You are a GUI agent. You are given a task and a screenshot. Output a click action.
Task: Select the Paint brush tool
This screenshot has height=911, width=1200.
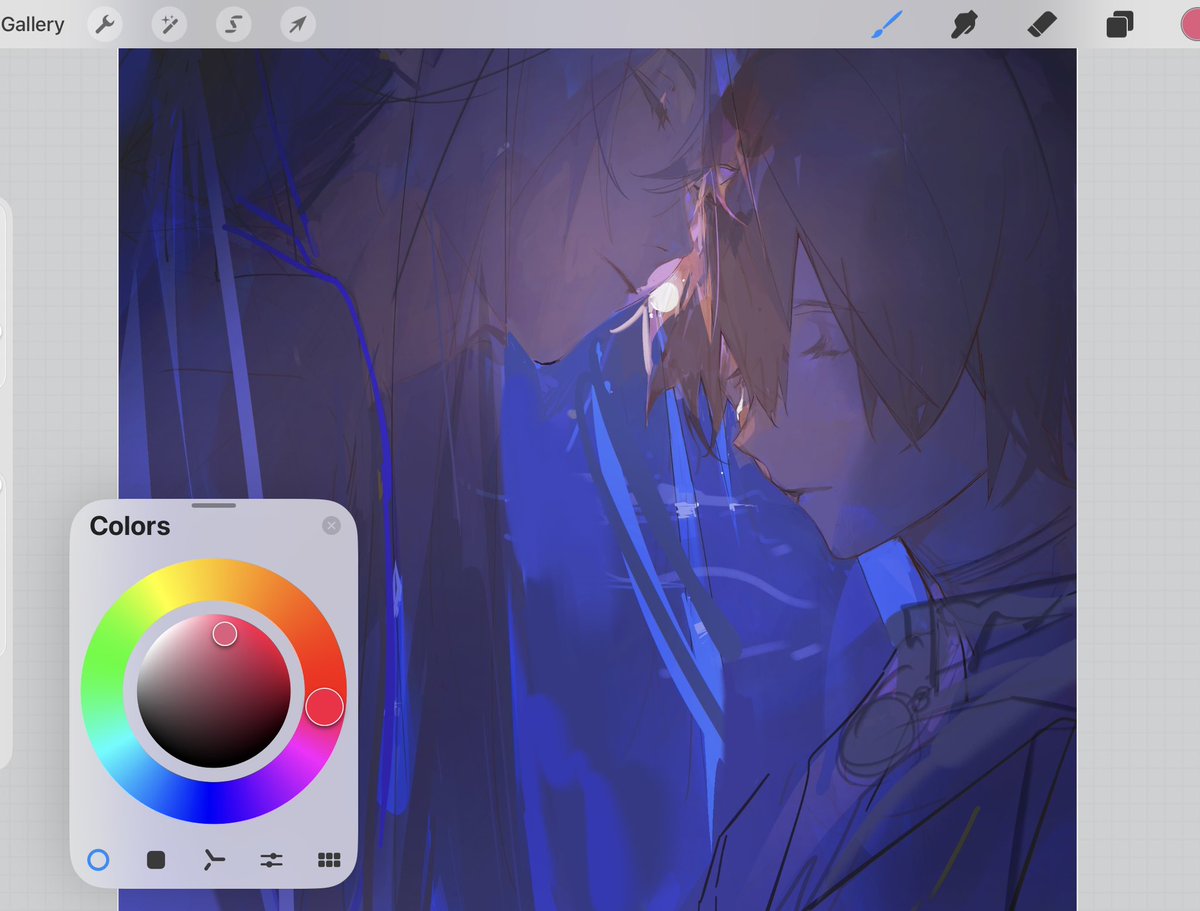coord(887,24)
